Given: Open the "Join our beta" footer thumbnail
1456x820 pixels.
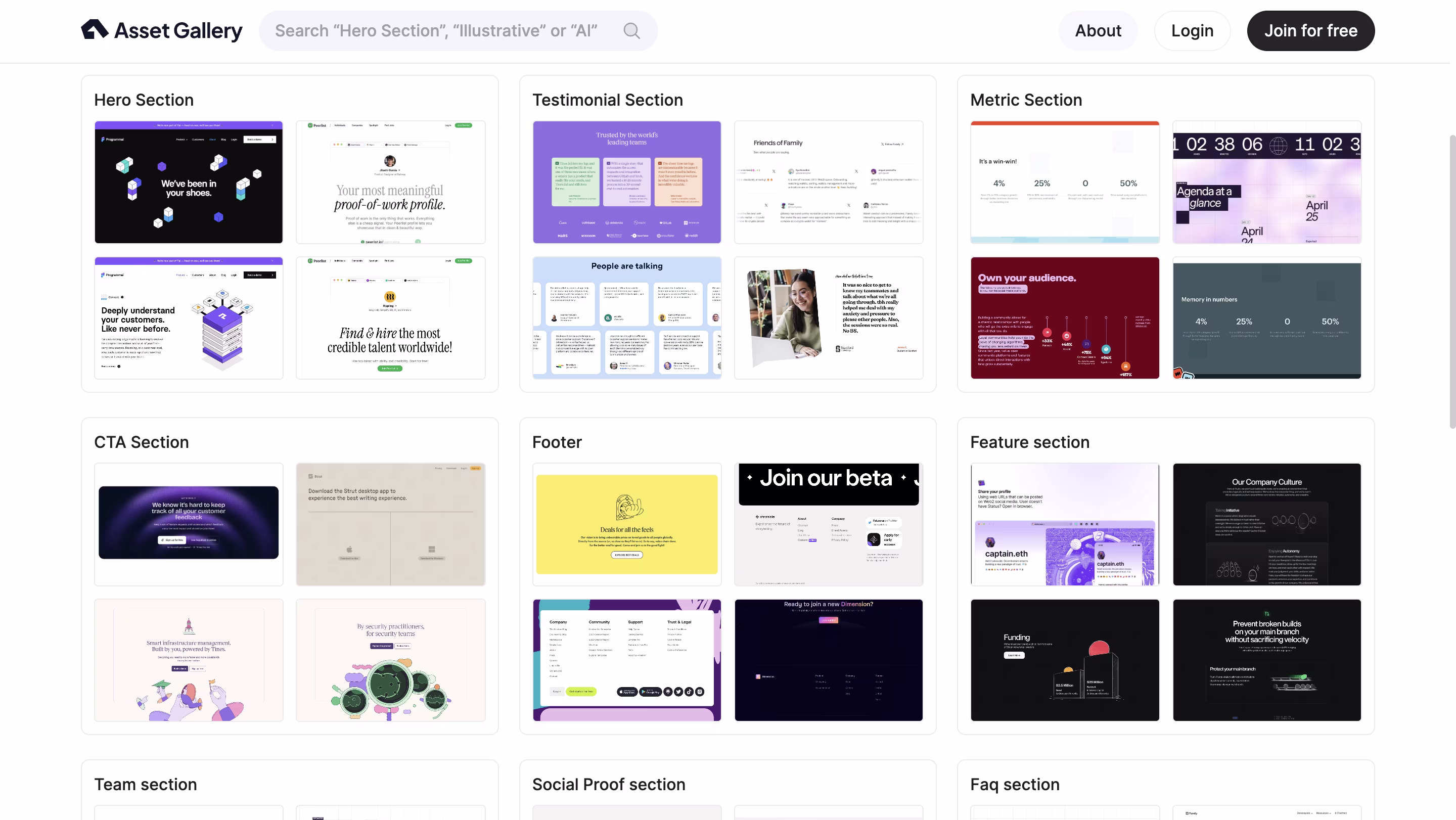Looking at the screenshot, I should click(828, 524).
